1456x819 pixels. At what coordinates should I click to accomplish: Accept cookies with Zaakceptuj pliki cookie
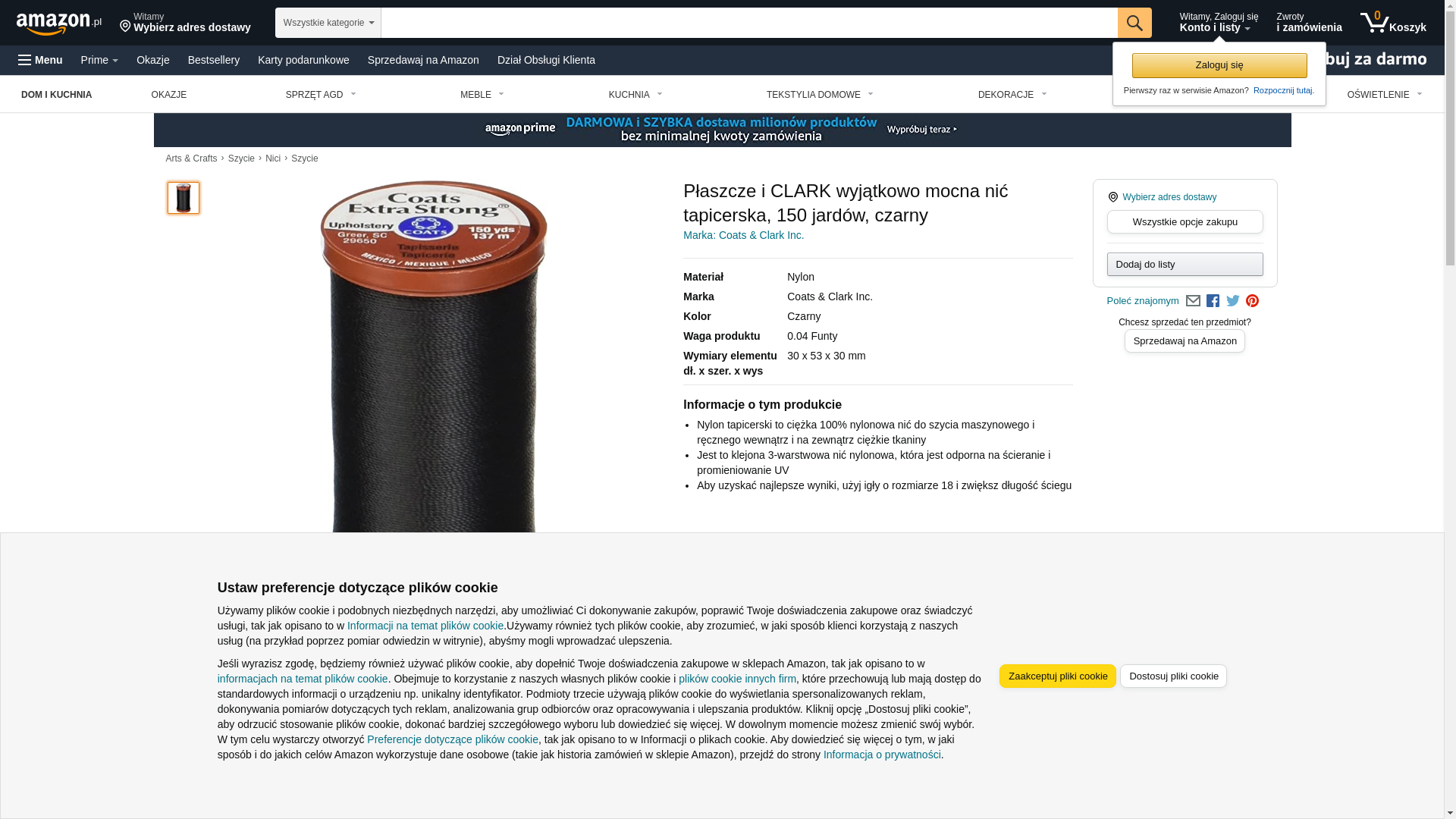pyautogui.click(x=1058, y=676)
